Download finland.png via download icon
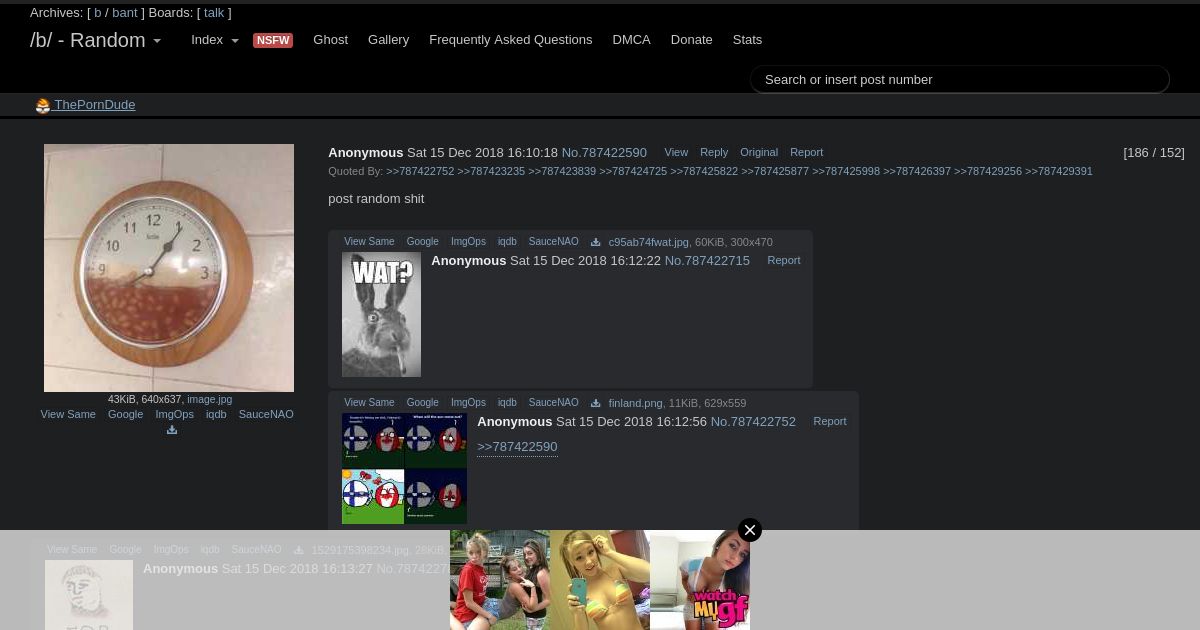 pyautogui.click(x=595, y=403)
